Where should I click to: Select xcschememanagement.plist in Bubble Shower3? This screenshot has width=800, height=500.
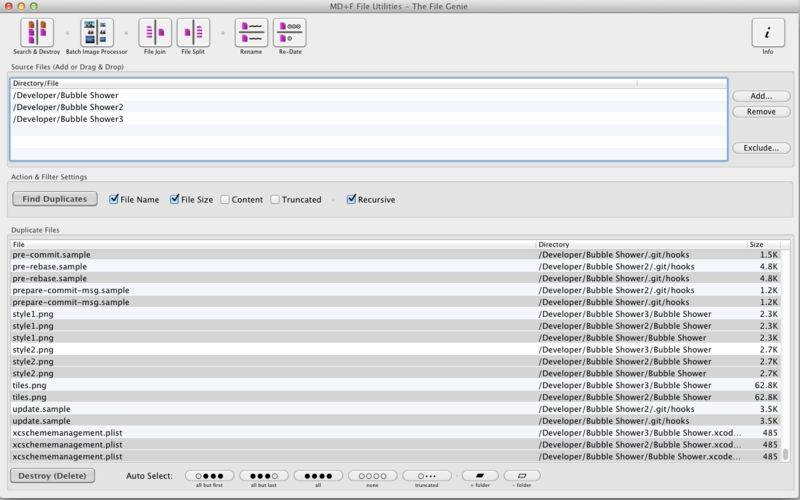click(x=396, y=433)
